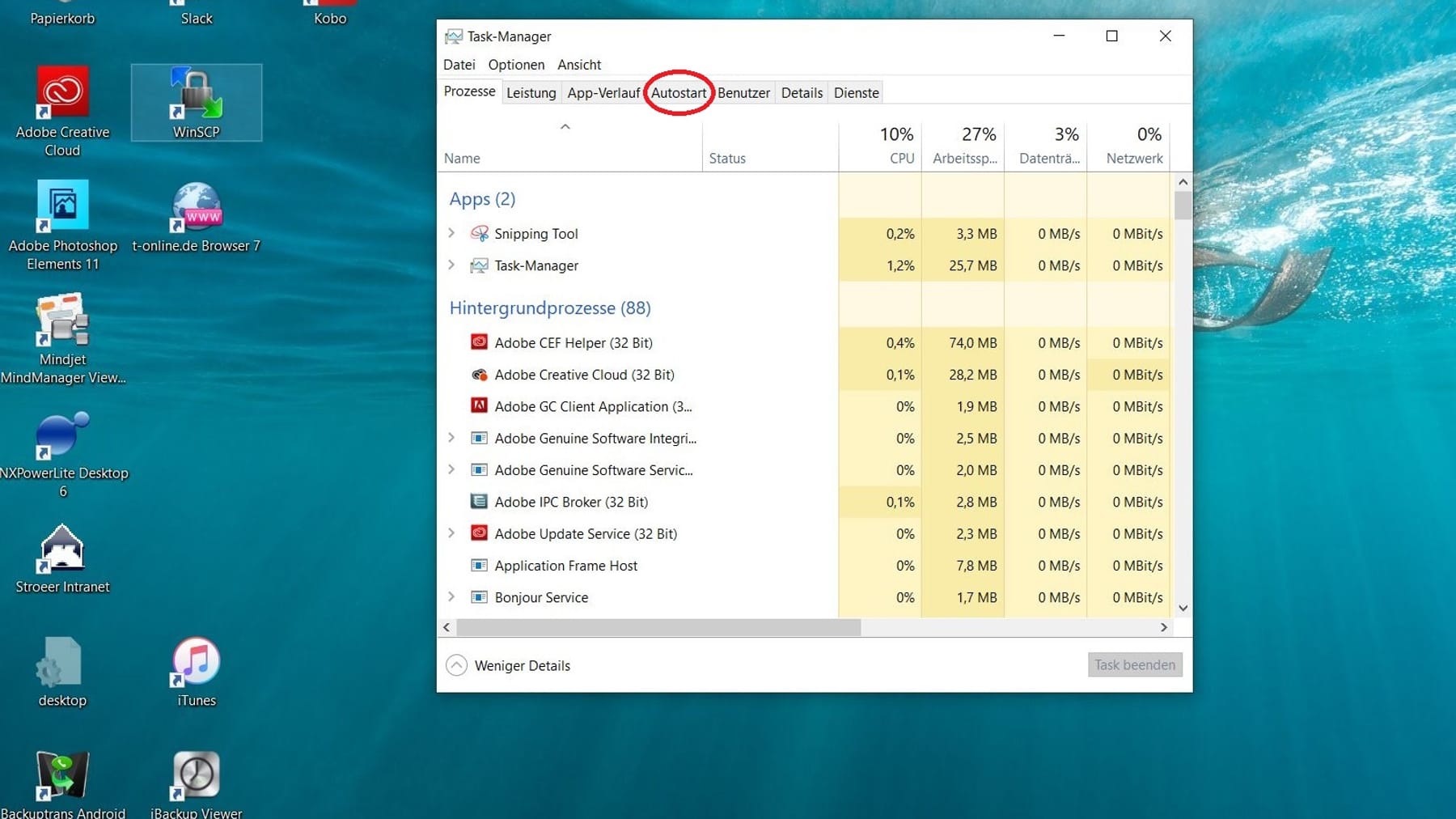Select the iTunes desktop icon
The width and height of the screenshot is (1456, 819).
tap(197, 672)
